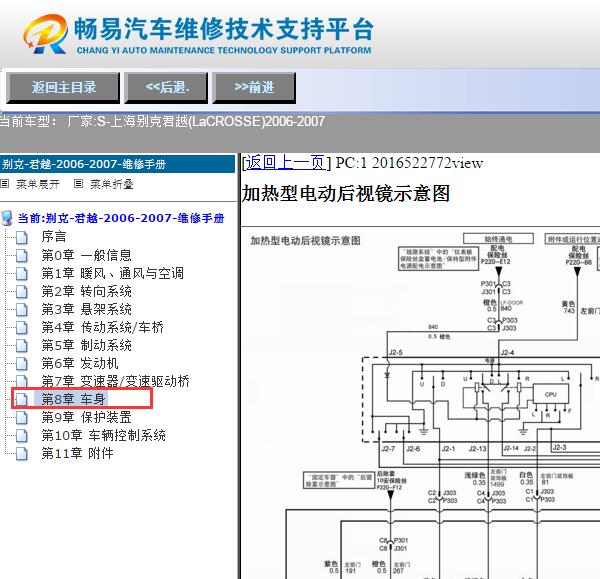Go back with the <<后退 button
Image resolution: width=600 pixels, height=579 pixels.
coord(166,88)
